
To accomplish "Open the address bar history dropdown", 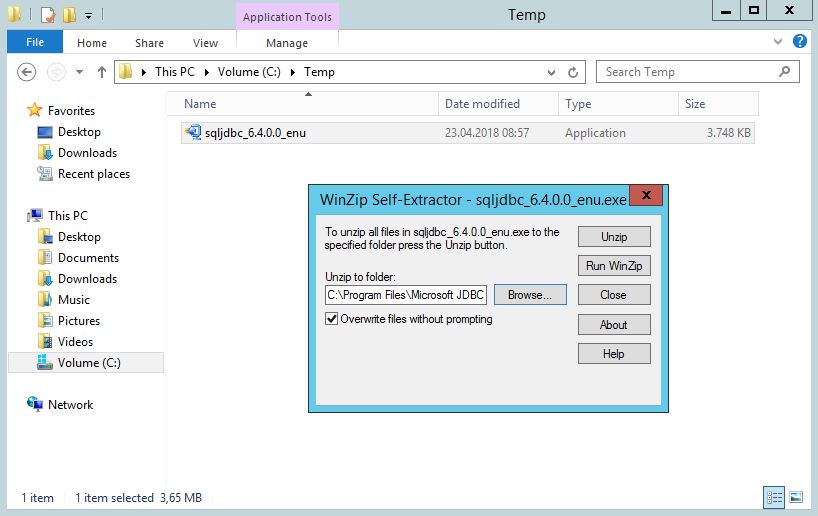I will coord(551,73).
